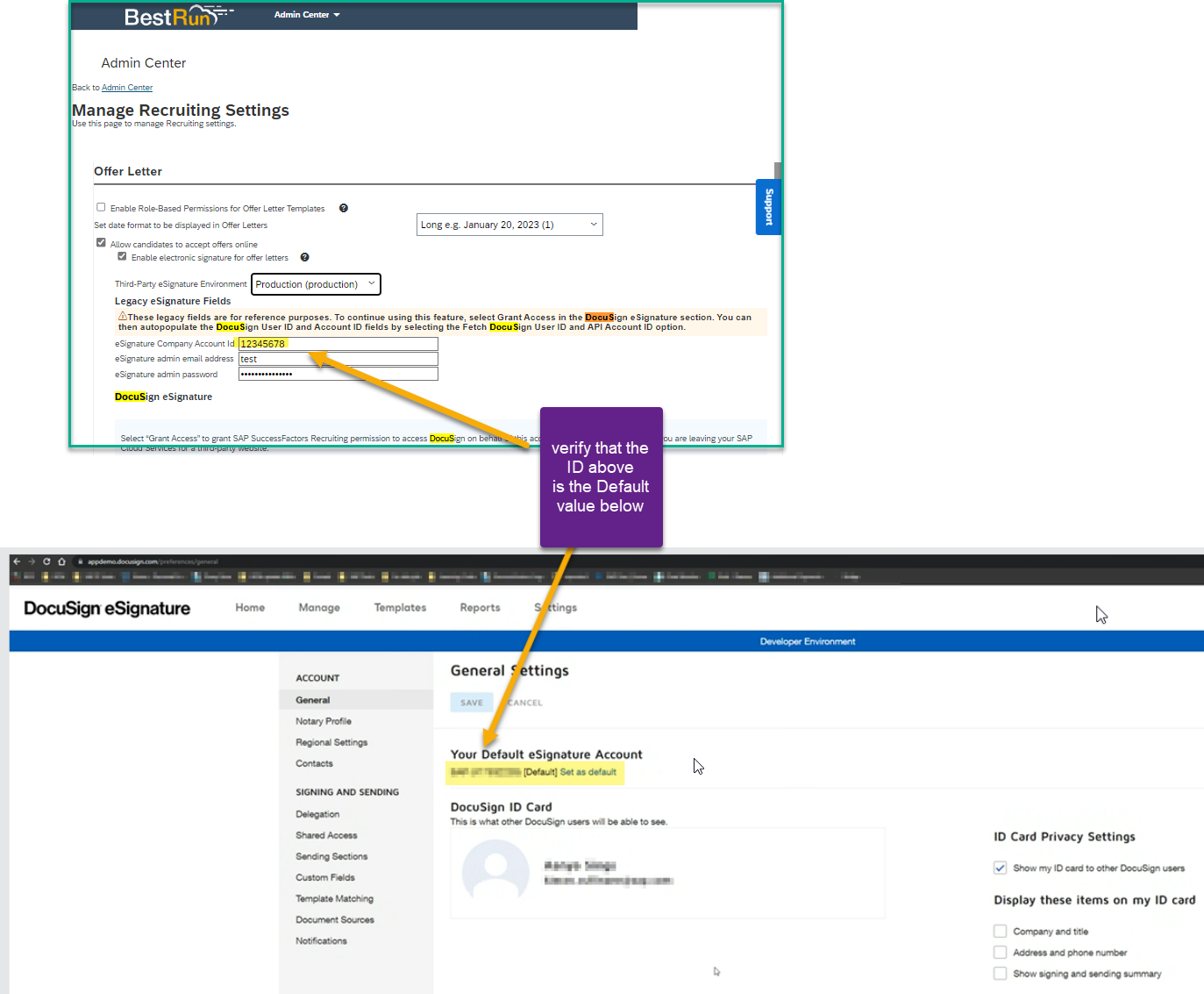This screenshot has height=994, width=1204.
Task: Open the DocuSign Reports tab
Action: (x=480, y=607)
